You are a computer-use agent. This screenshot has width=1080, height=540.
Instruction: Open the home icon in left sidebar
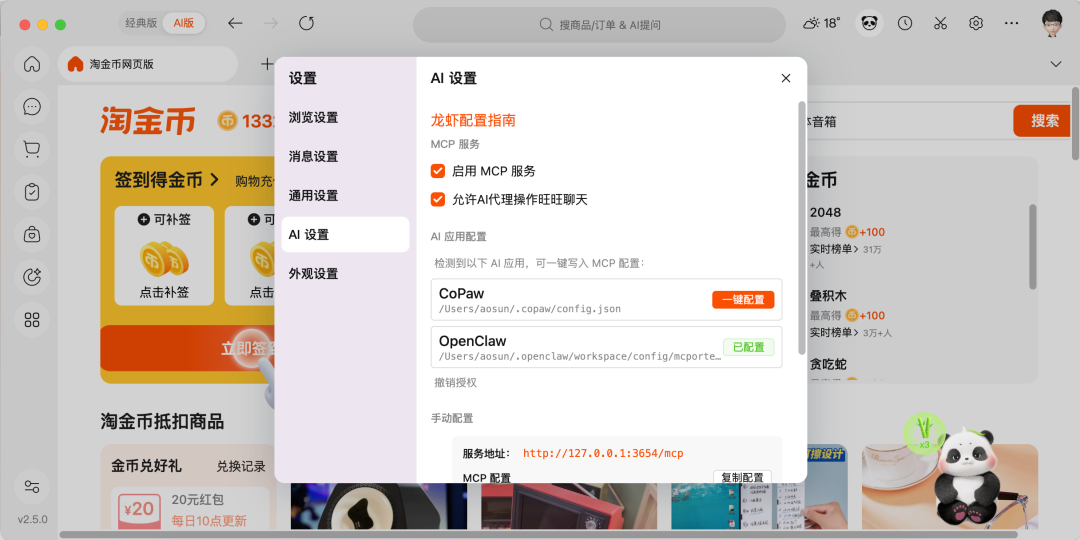coord(32,65)
